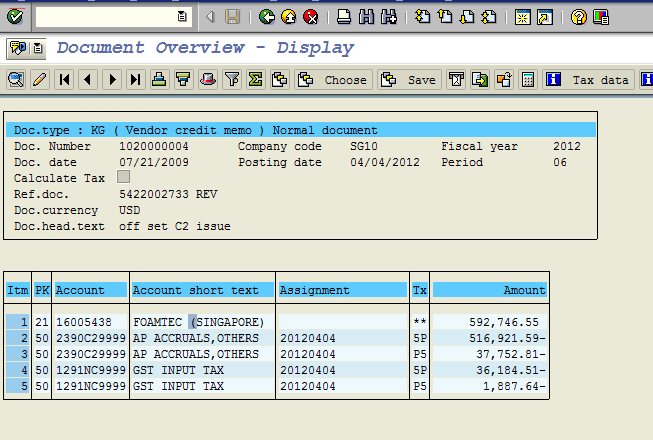
Task: Click the red hat icon left of the filter
Action: [207, 80]
